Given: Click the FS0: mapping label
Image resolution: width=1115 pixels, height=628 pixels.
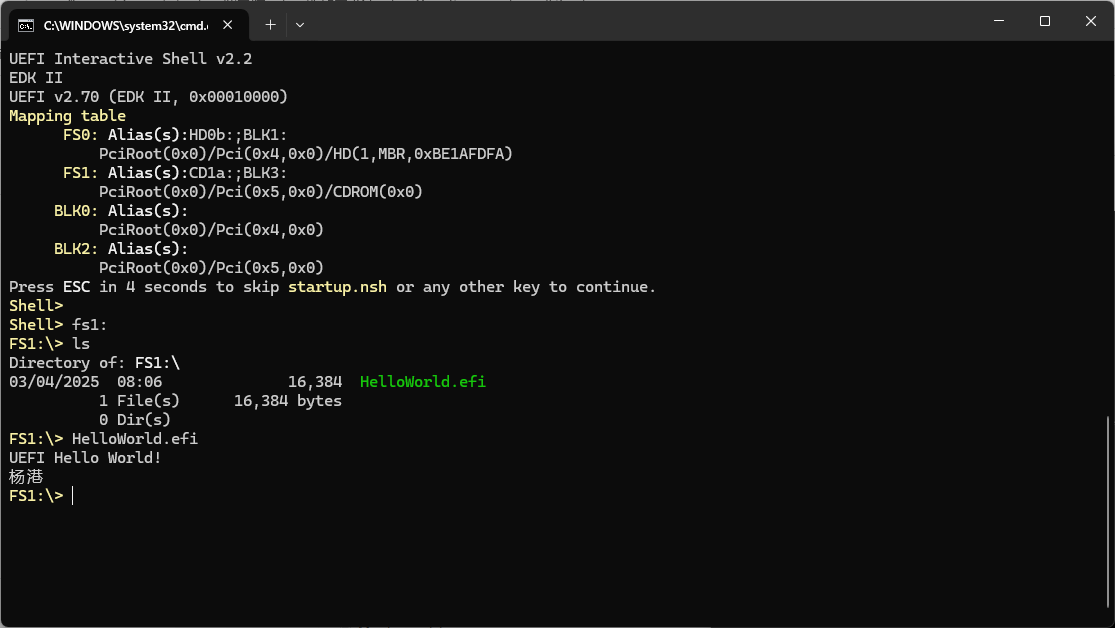Looking at the screenshot, I should click(x=80, y=135).
